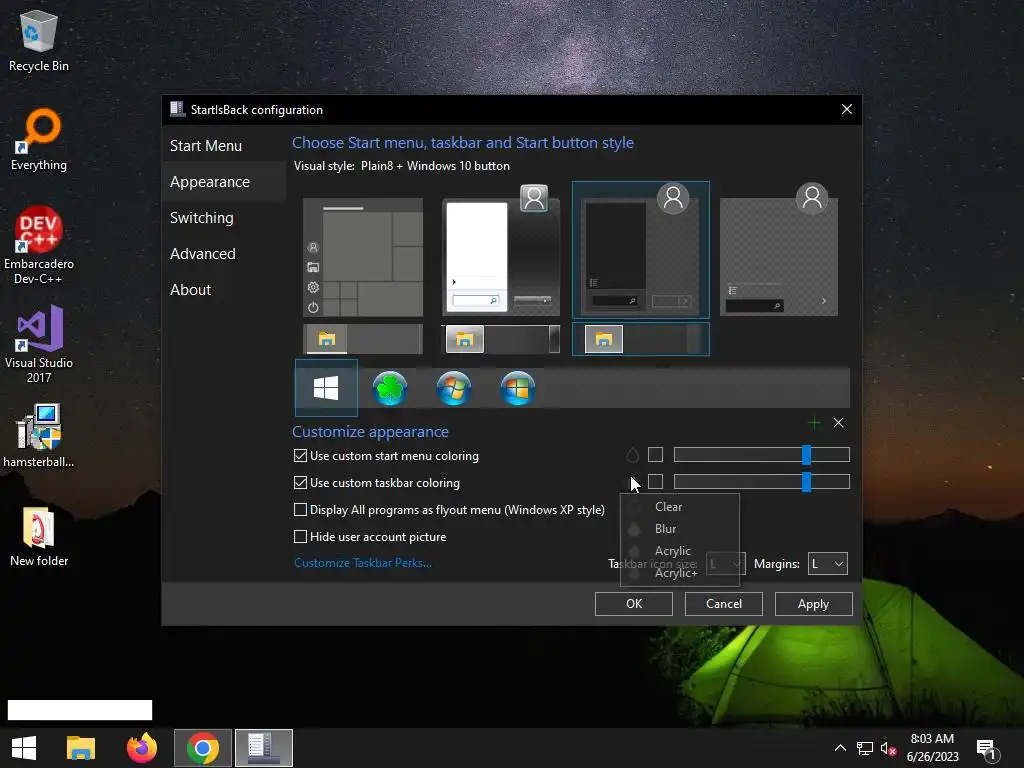Click the StartIsBack taskbar button
1024x768 pixels.
(x=264, y=748)
